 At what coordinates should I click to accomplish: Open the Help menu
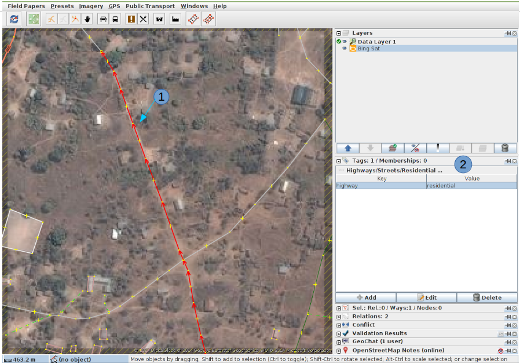point(220,6)
